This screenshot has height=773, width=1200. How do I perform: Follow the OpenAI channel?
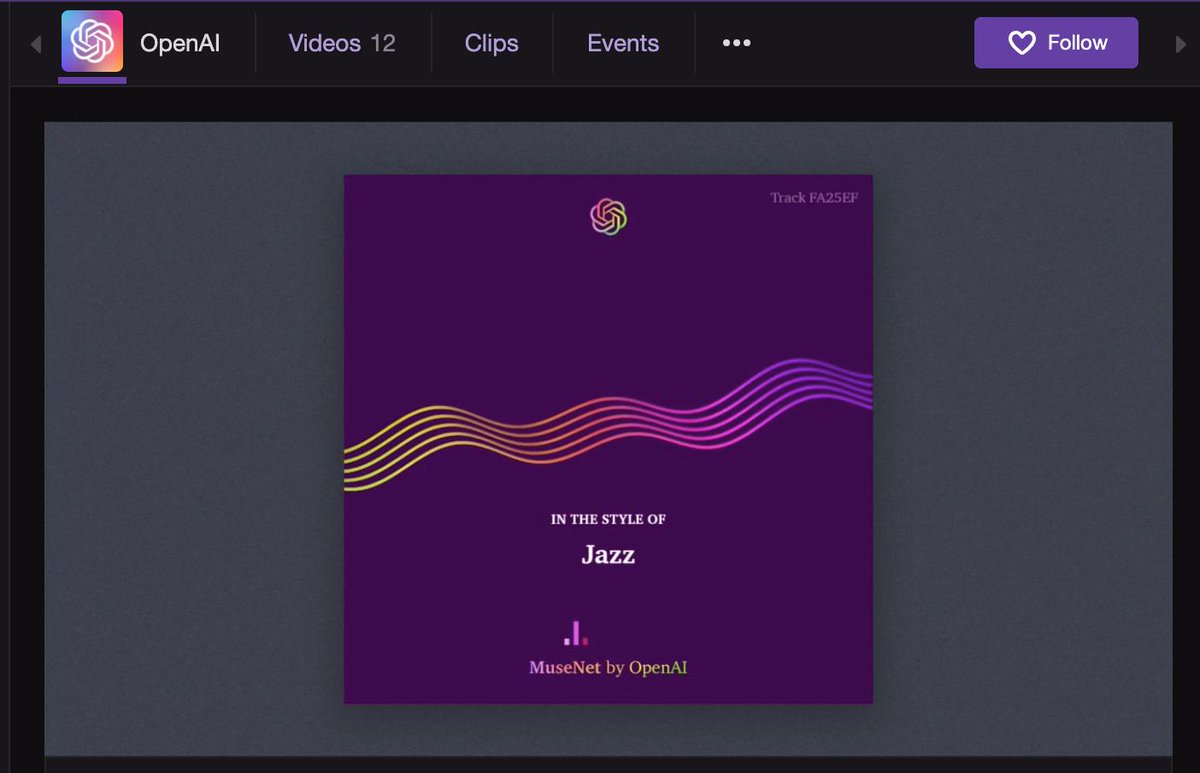1056,43
